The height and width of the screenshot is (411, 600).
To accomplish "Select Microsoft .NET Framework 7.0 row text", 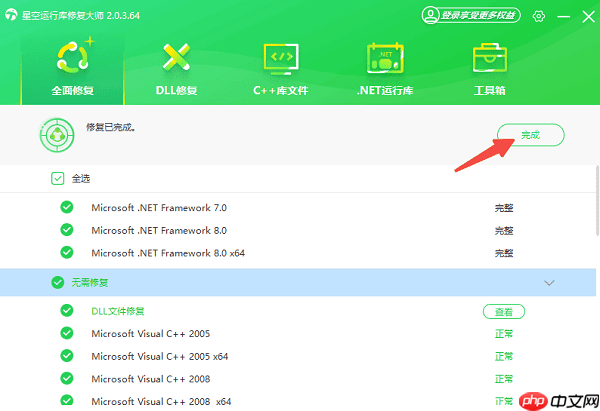I will pyautogui.click(x=159, y=208).
